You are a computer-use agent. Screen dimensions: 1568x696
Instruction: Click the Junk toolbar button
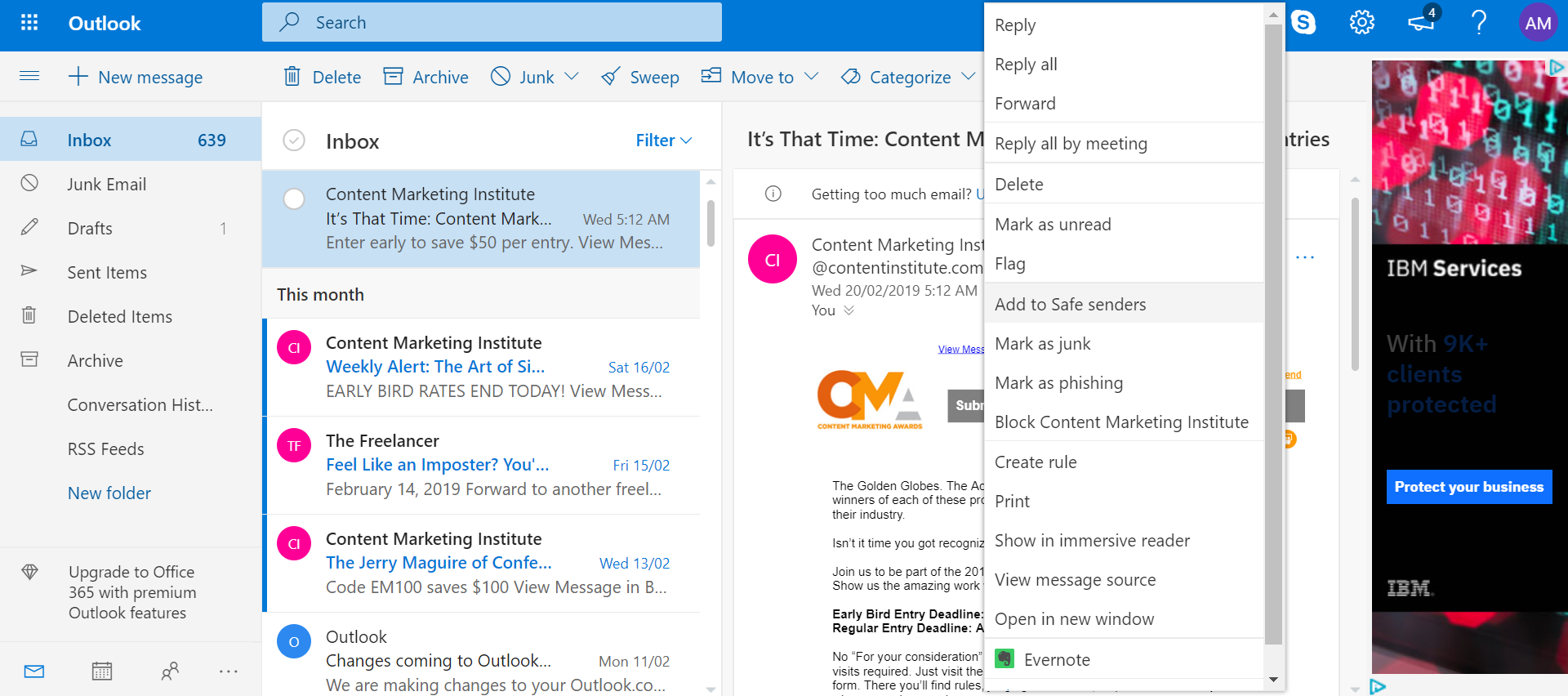523,77
